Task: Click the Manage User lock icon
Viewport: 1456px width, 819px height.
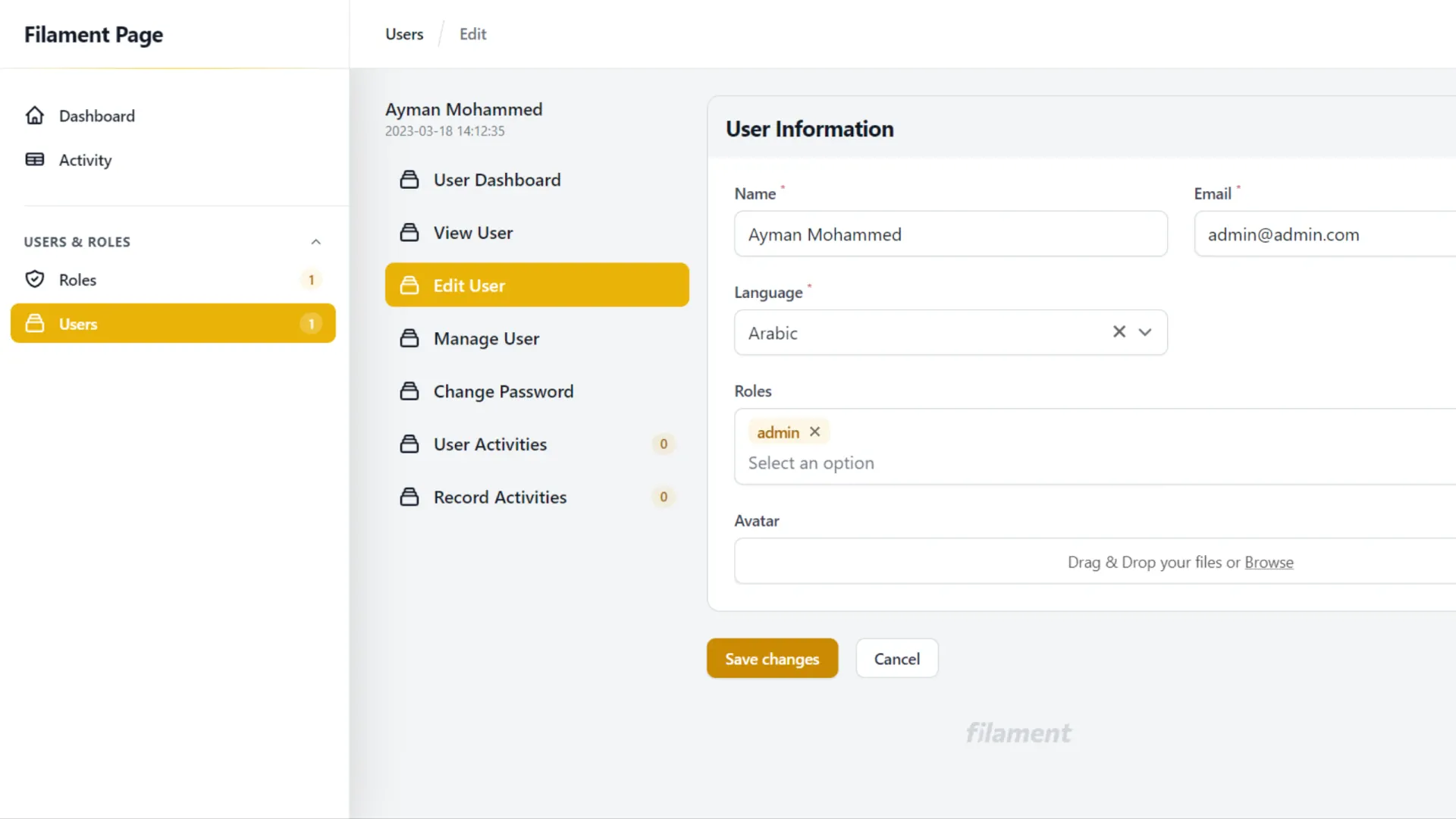Action: (x=410, y=338)
